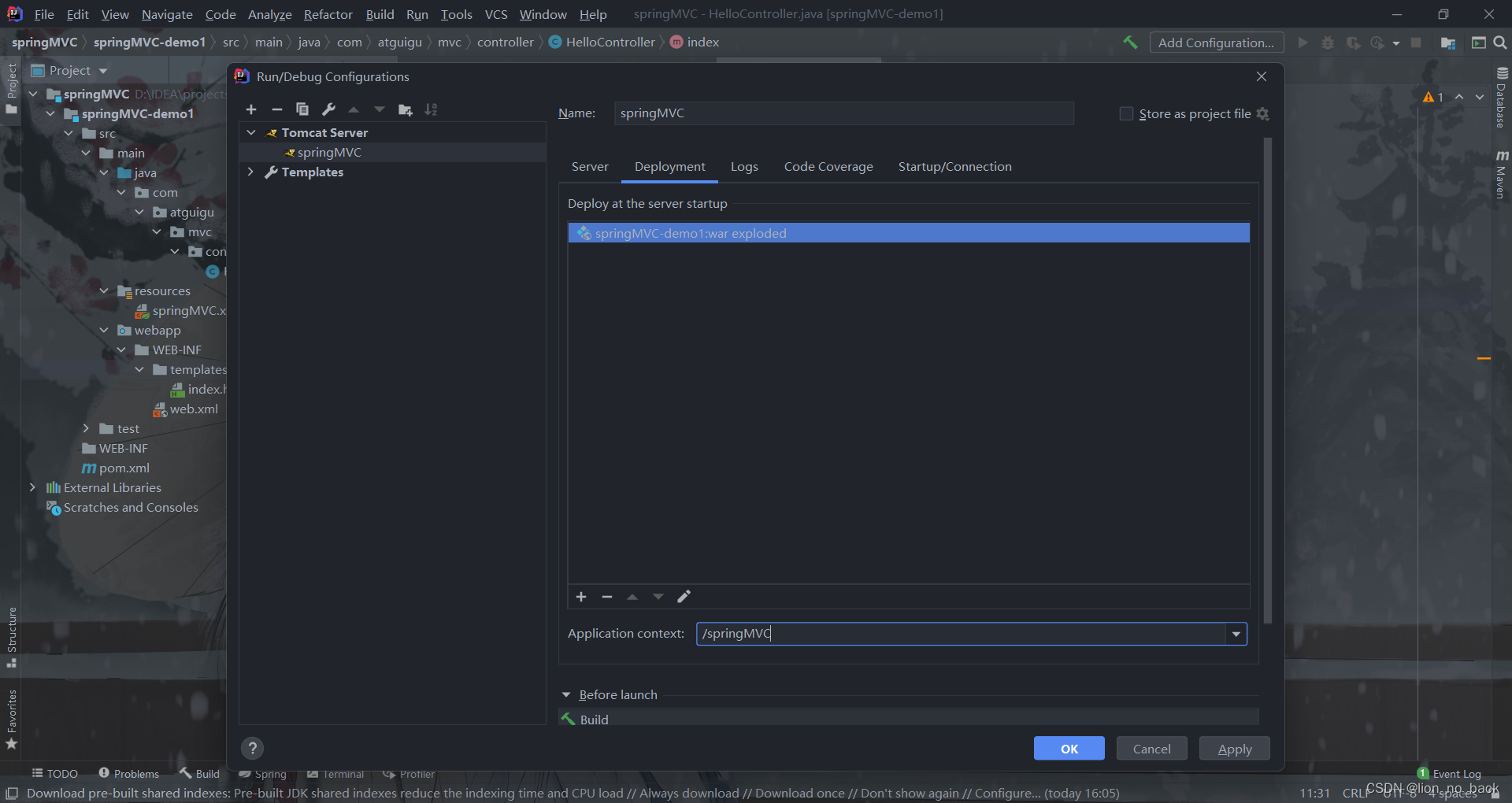Move deployment artifact up arrow

tap(632, 597)
